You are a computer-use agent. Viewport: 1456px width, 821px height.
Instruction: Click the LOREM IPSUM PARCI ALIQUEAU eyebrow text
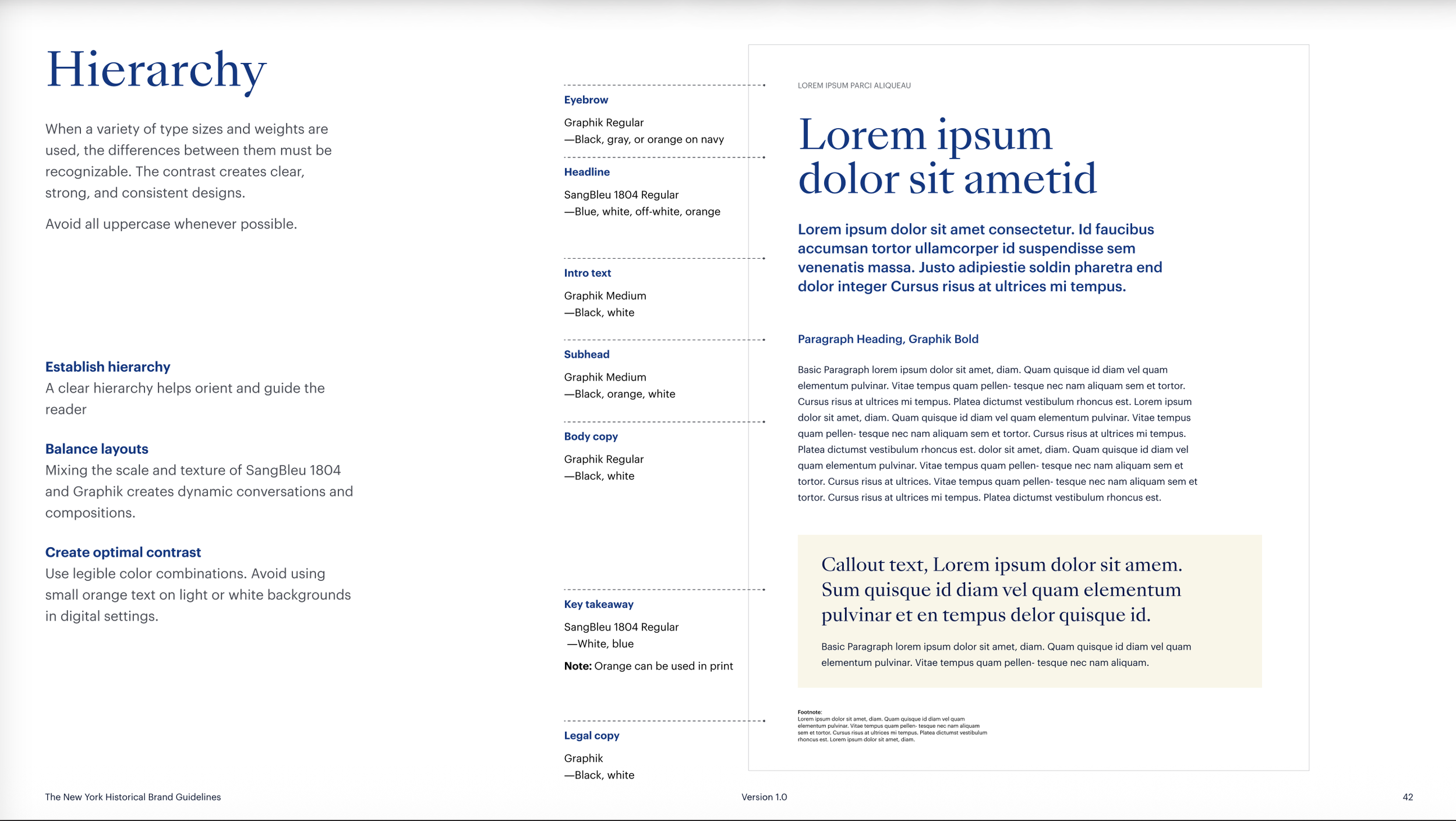coord(854,86)
